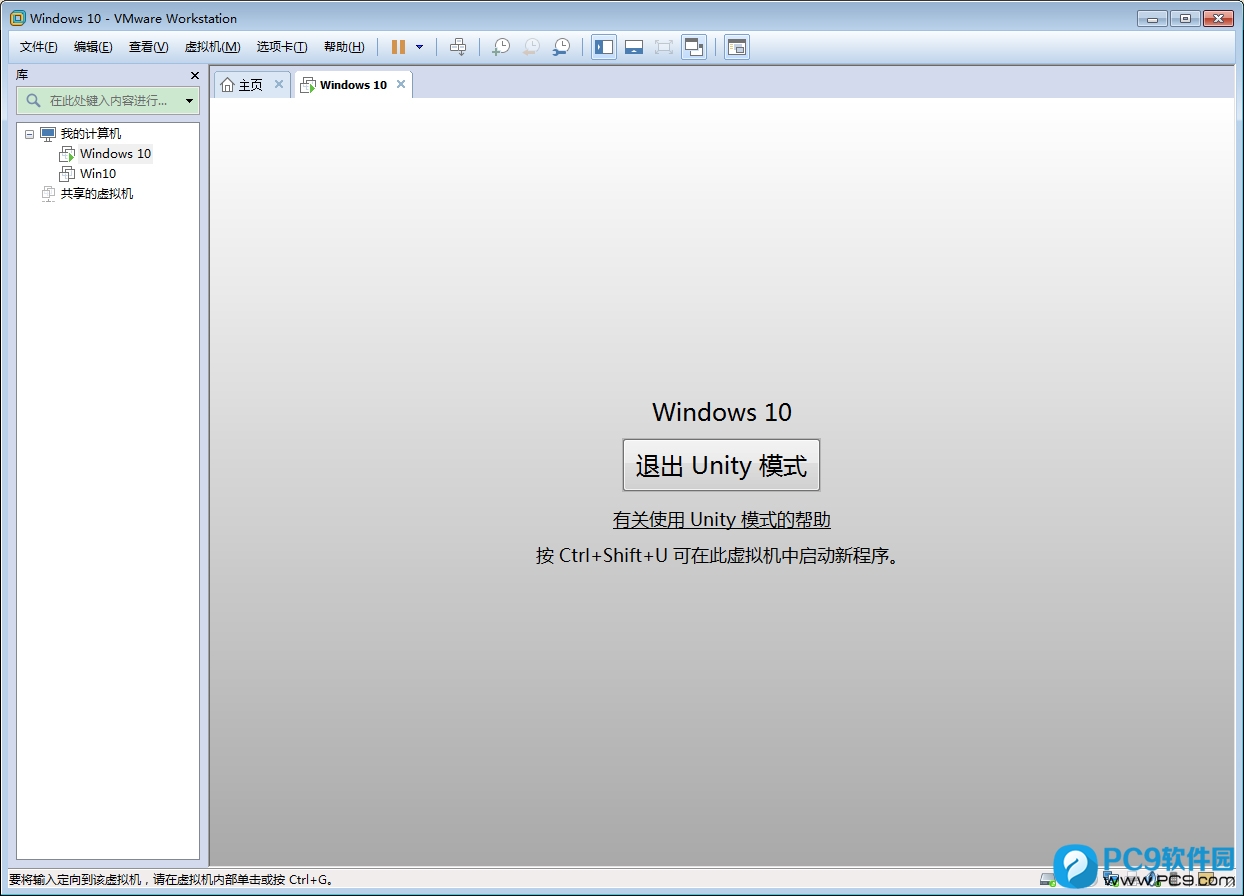Toggle the library sidebar view
Screen dimensions: 1244x896
pyautogui.click(x=604, y=47)
